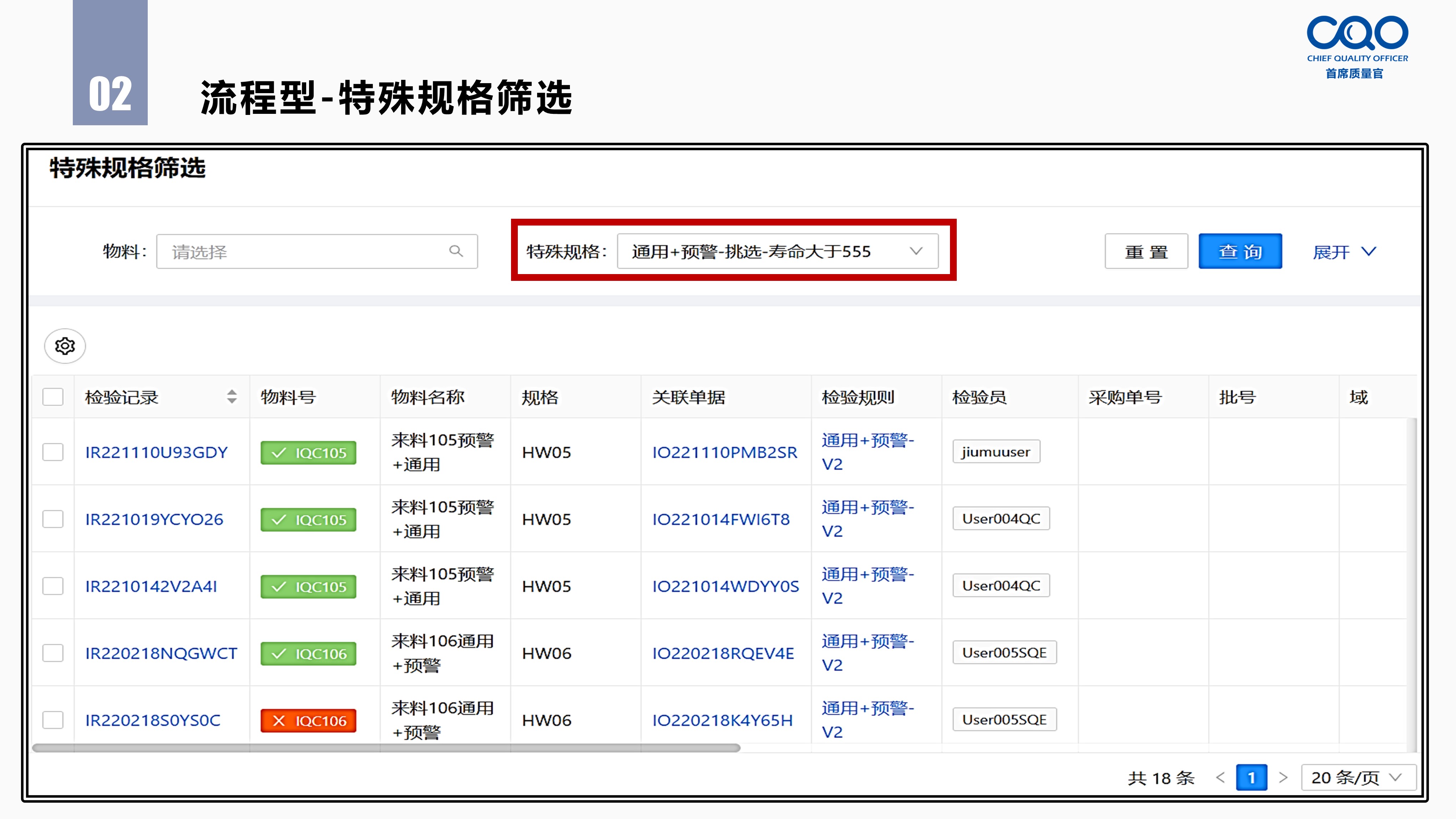
Task: Open table column settings gear icon
Action: pos(65,346)
